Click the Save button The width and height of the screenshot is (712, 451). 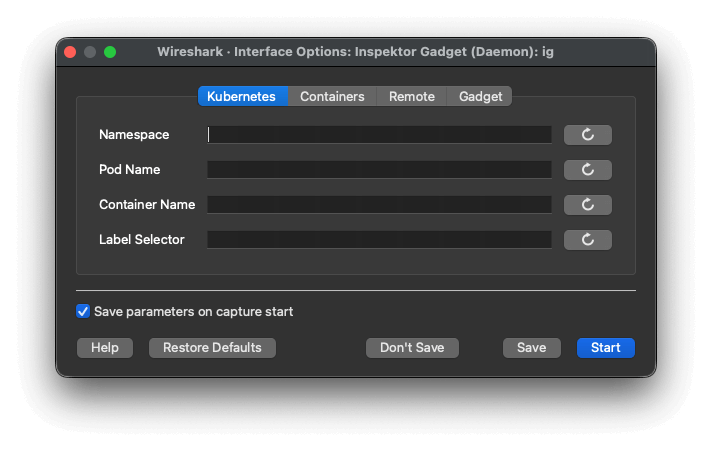tap(531, 348)
